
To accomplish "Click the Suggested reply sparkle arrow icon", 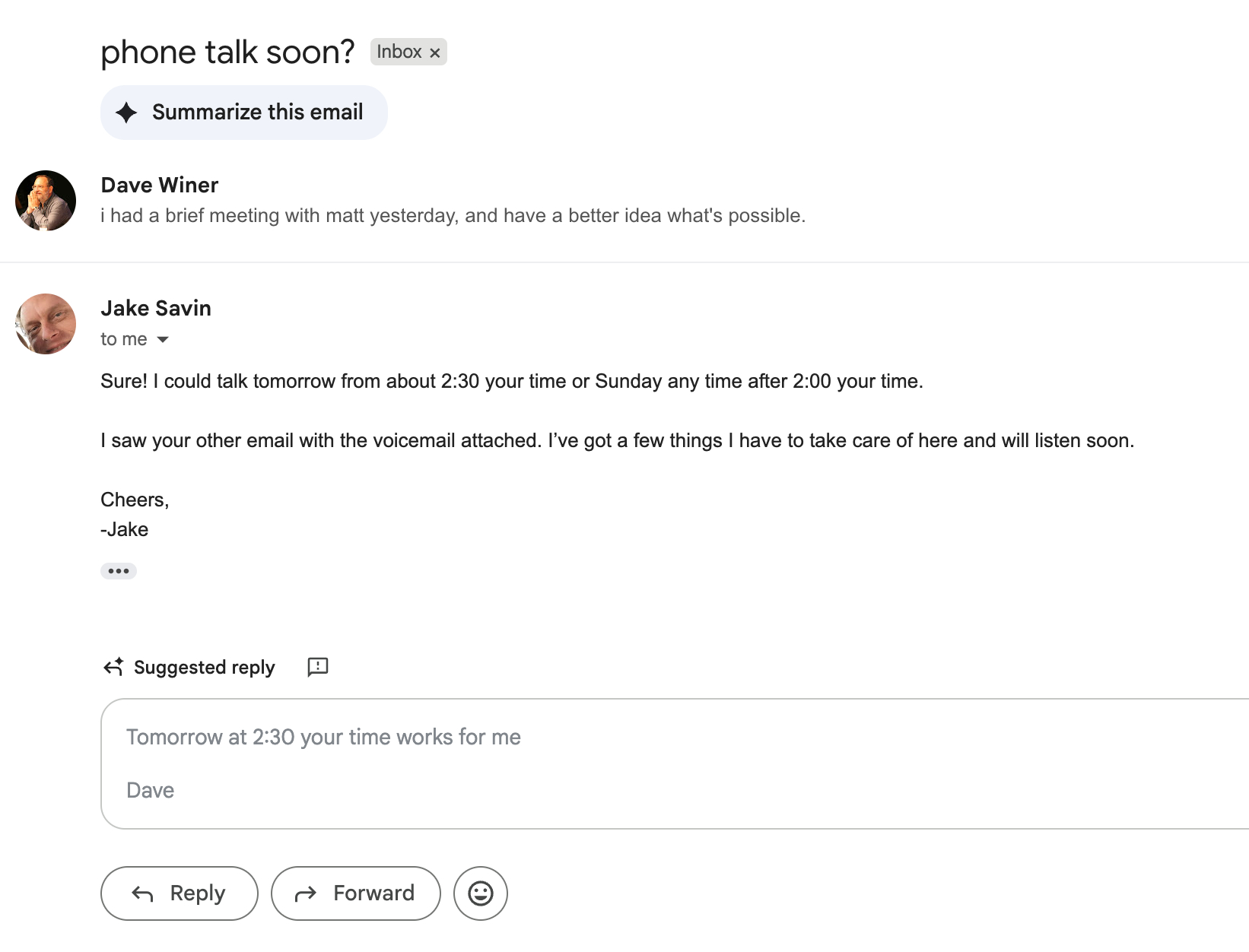I will coord(113,667).
